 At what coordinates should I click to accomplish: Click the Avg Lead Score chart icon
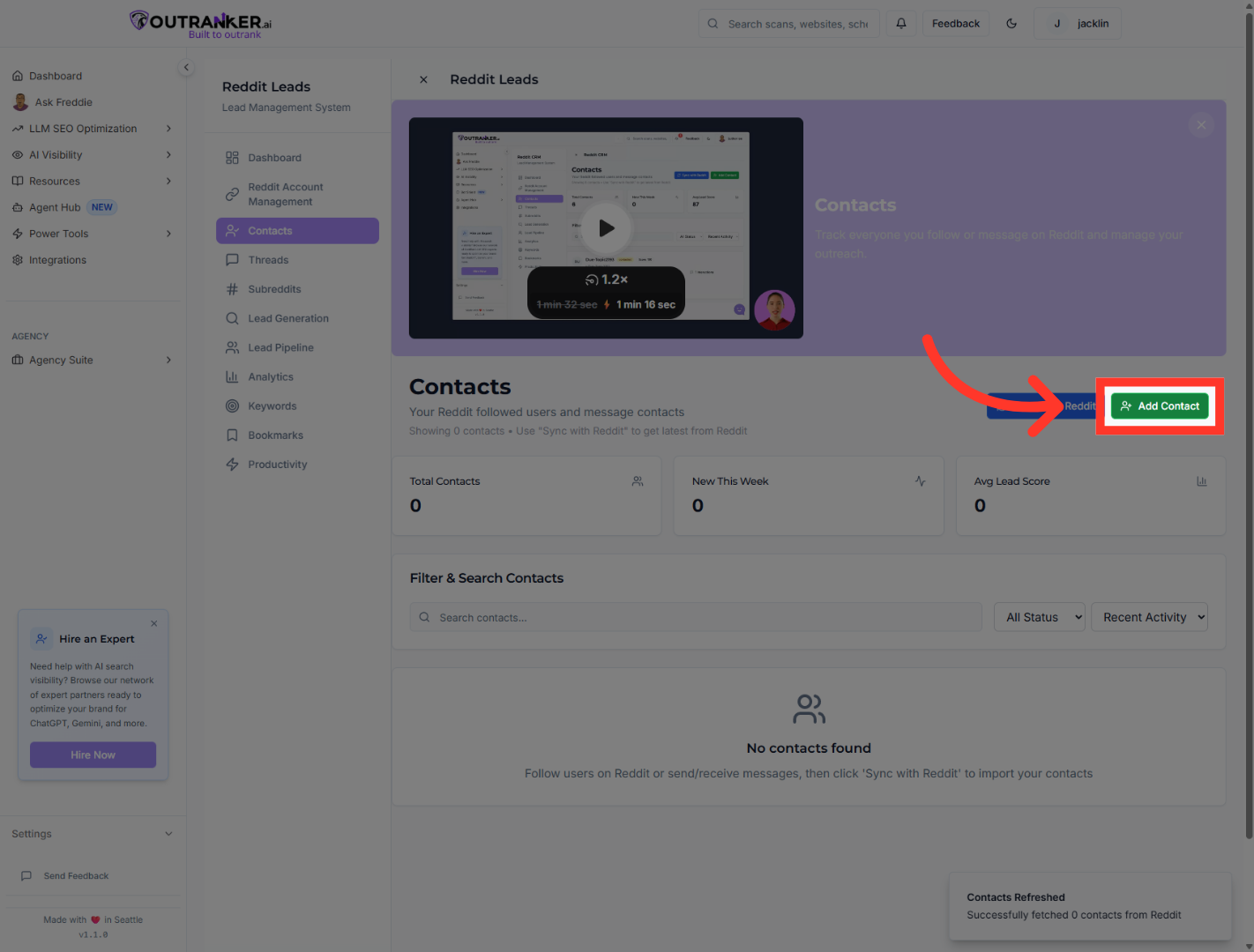[x=1201, y=481]
